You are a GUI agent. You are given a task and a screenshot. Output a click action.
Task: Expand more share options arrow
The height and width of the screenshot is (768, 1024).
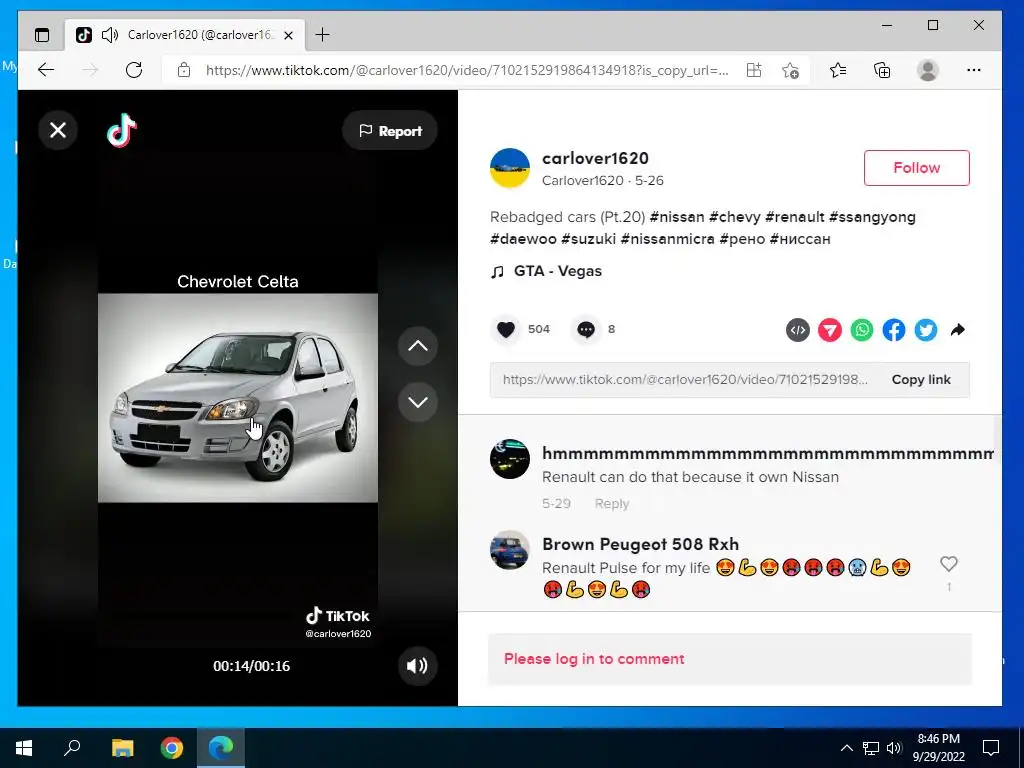pyautogui.click(x=957, y=330)
